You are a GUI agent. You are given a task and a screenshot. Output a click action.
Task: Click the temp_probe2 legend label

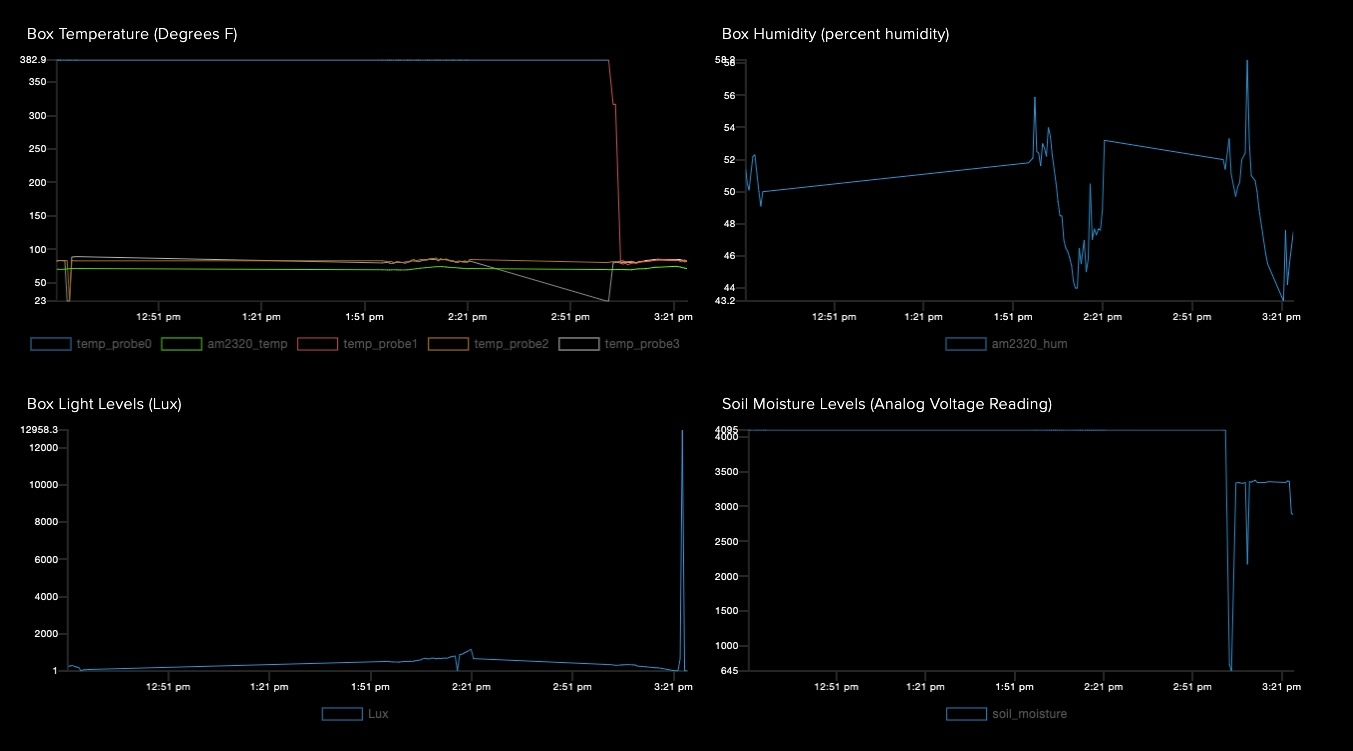511,344
